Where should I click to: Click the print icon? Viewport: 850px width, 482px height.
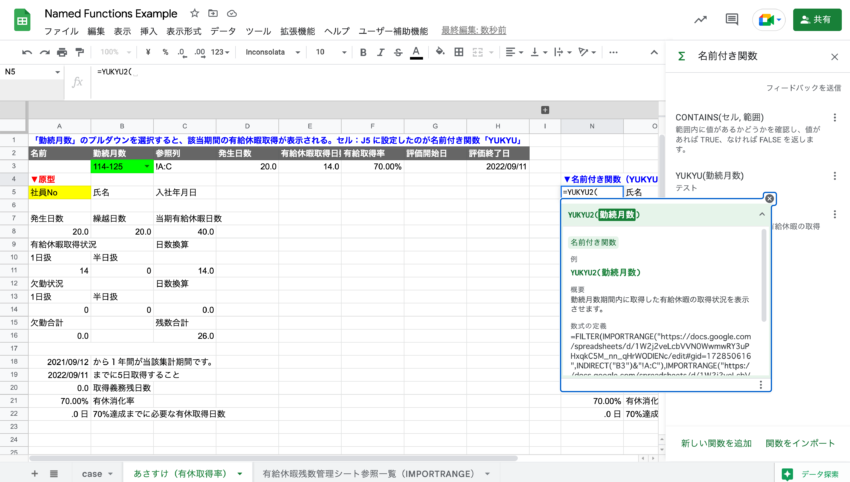pos(62,52)
